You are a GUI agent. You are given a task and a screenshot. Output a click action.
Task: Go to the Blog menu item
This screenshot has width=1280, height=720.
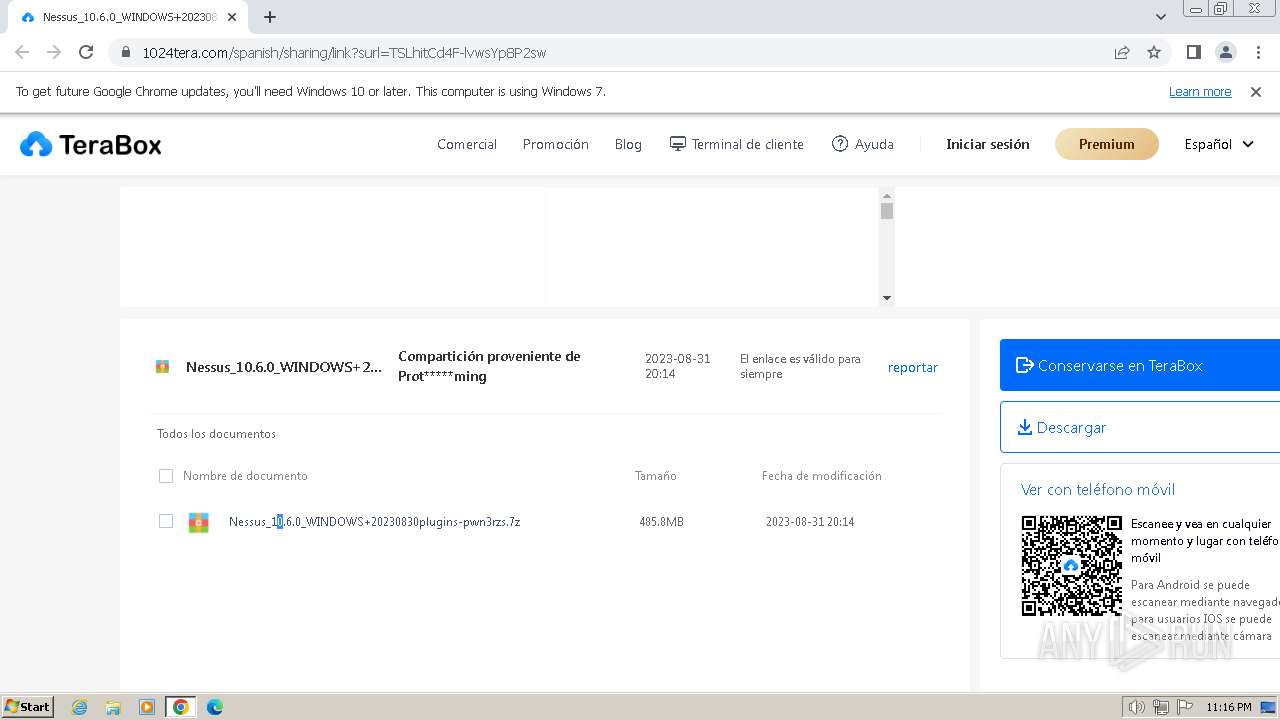(628, 144)
